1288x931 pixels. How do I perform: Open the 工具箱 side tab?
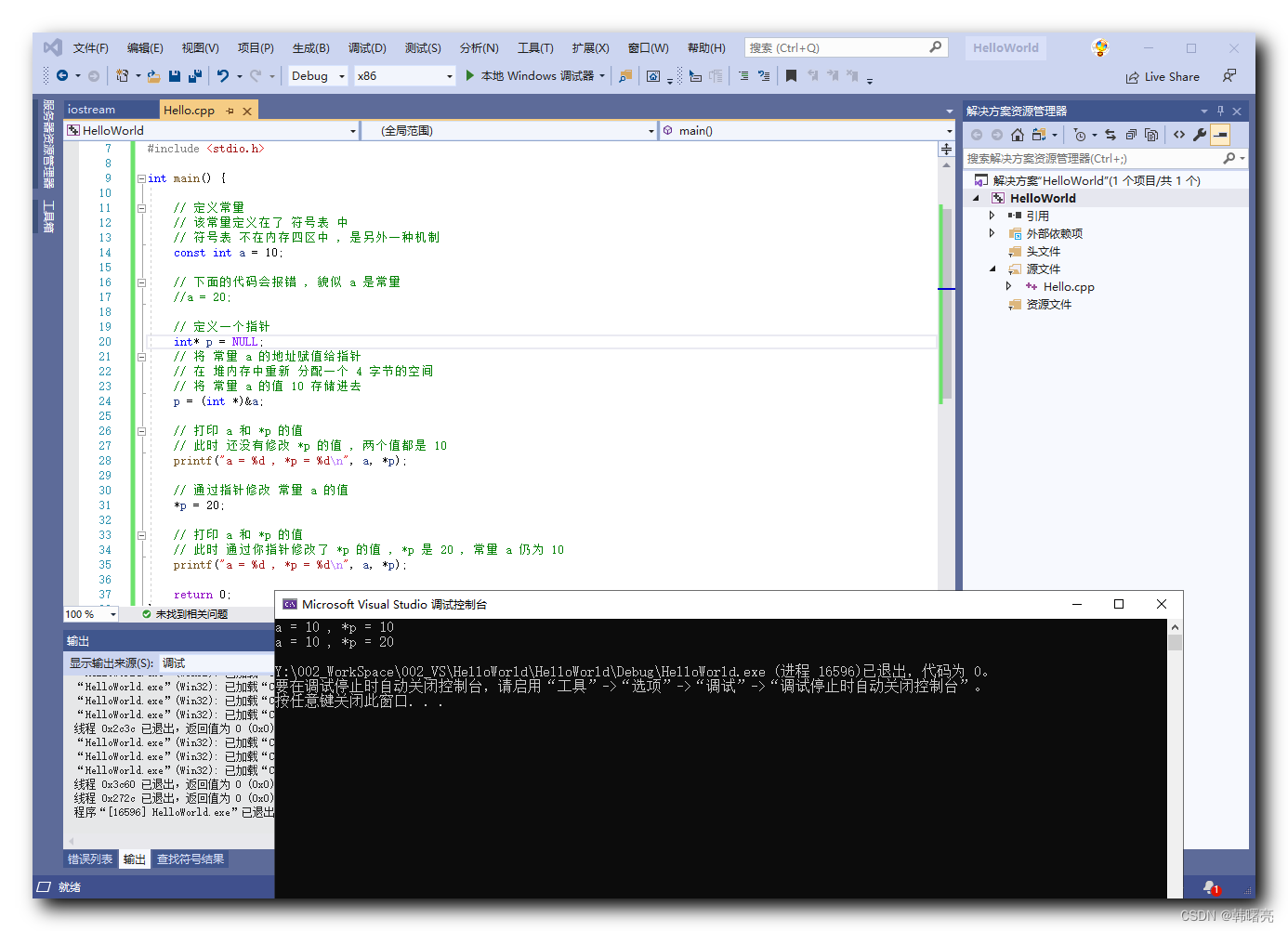pyautogui.click(x=48, y=216)
